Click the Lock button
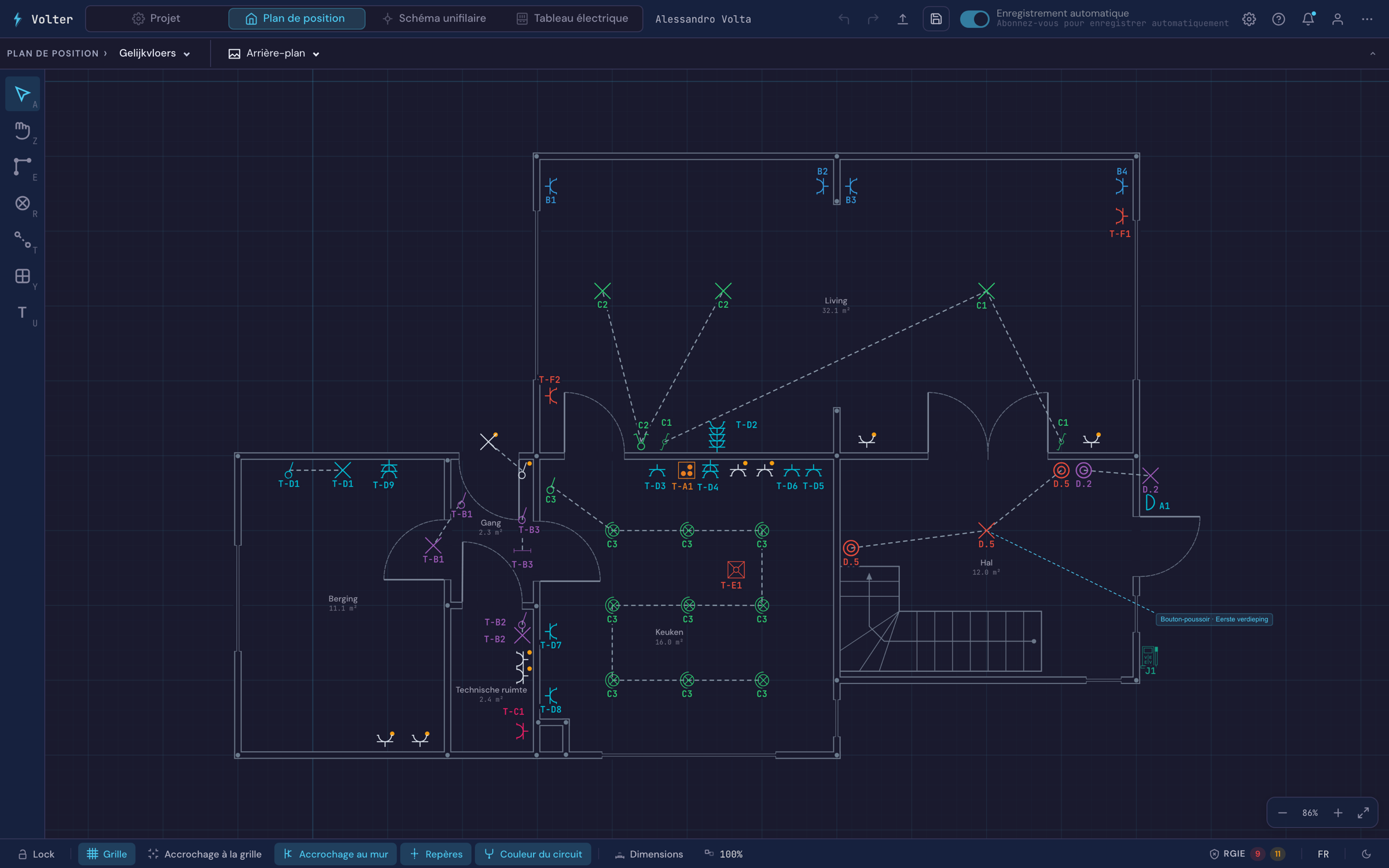1389x868 pixels. tap(36, 854)
